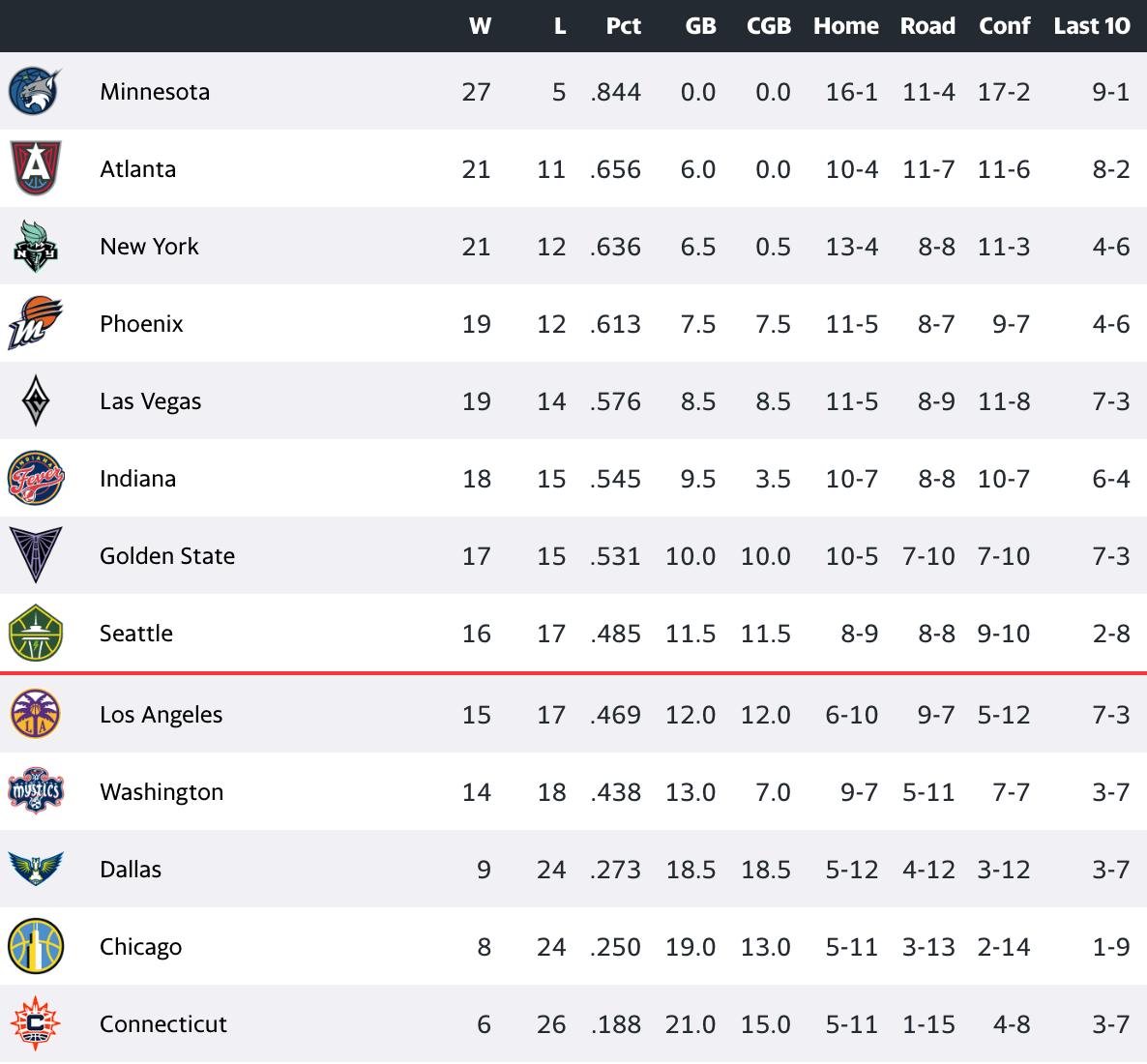Sort by the Home column header
Image resolution: width=1147 pixels, height=1064 pixels.
845,26
